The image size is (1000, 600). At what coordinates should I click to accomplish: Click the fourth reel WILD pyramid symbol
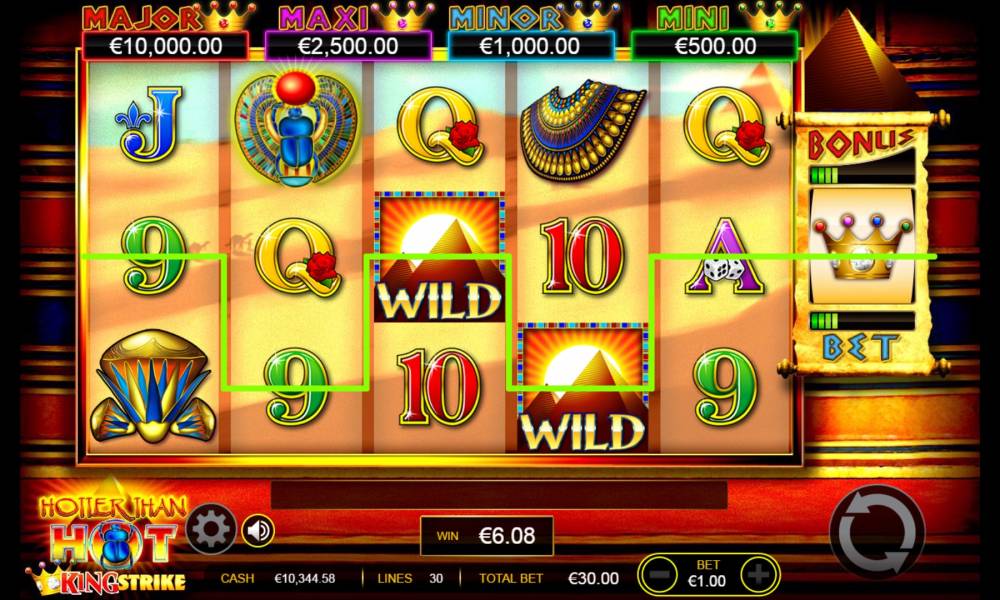(x=582, y=388)
